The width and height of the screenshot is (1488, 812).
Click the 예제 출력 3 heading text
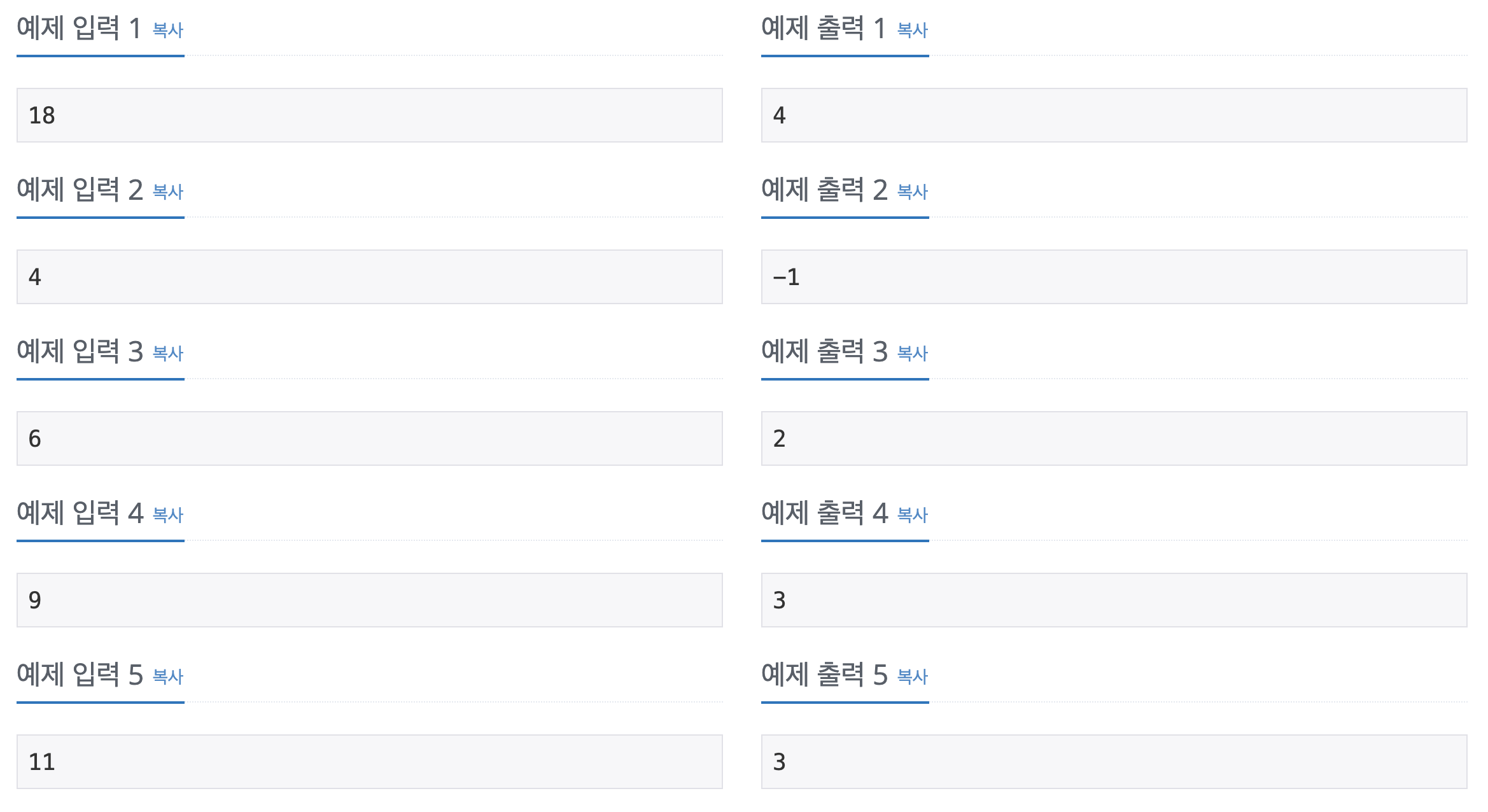pos(824,352)
